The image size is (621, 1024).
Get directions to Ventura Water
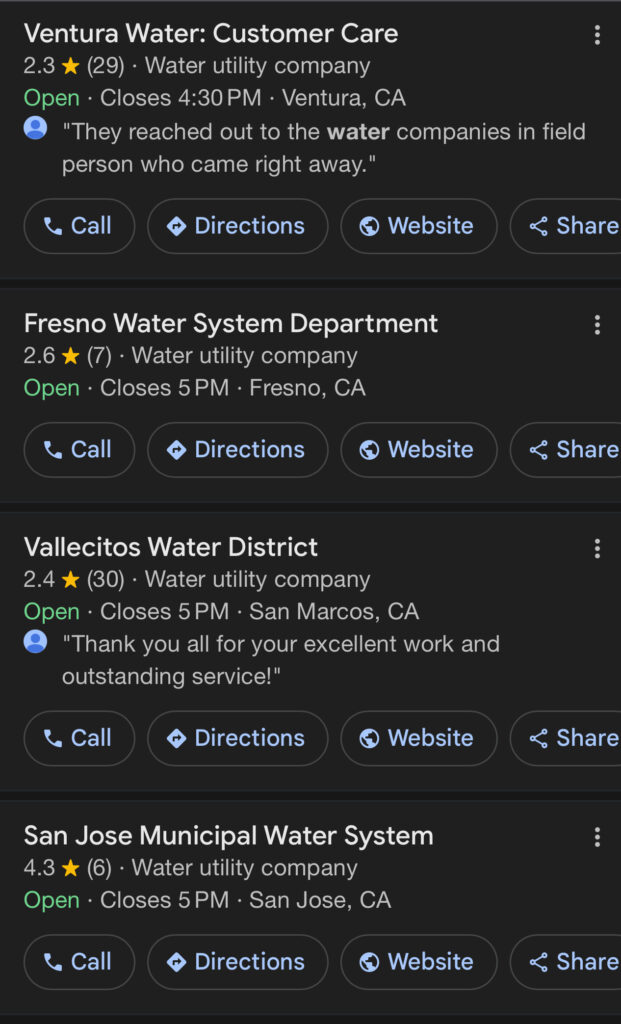click(237, 226)
